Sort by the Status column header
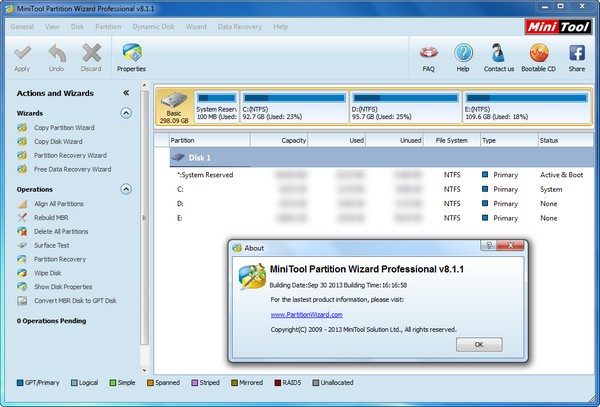 coord(566,140)
